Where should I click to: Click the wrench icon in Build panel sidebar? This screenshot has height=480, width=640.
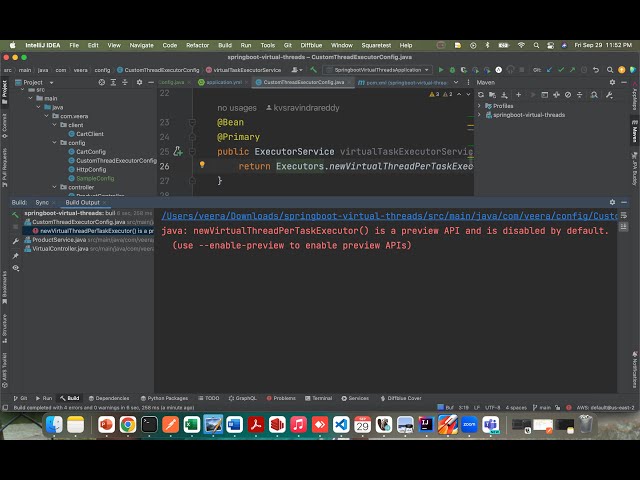pos(16,241)
